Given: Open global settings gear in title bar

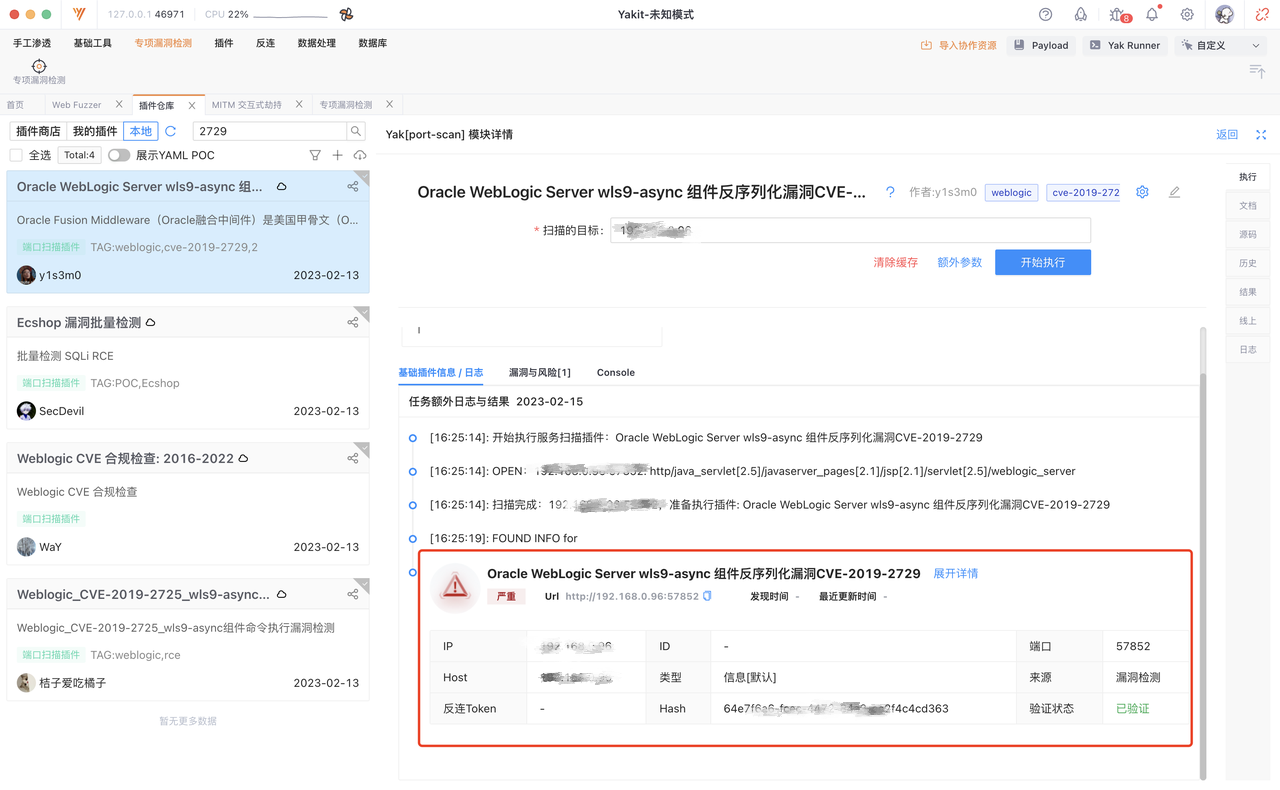Looking at the screenshot, I should 1187,15.
